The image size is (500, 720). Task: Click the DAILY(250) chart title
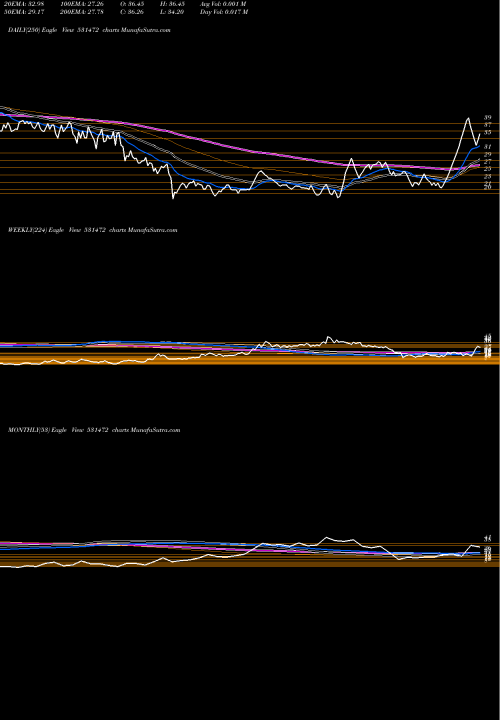(89, 30)
